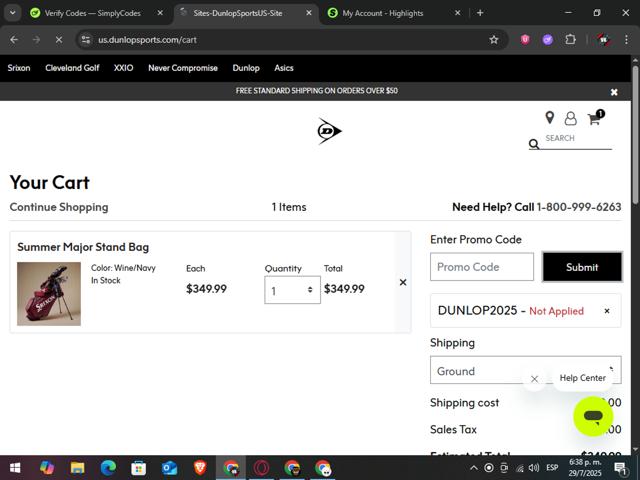Open the XXIO brand menu
Viewport: 640px width, 480px height.
(123, 68)
